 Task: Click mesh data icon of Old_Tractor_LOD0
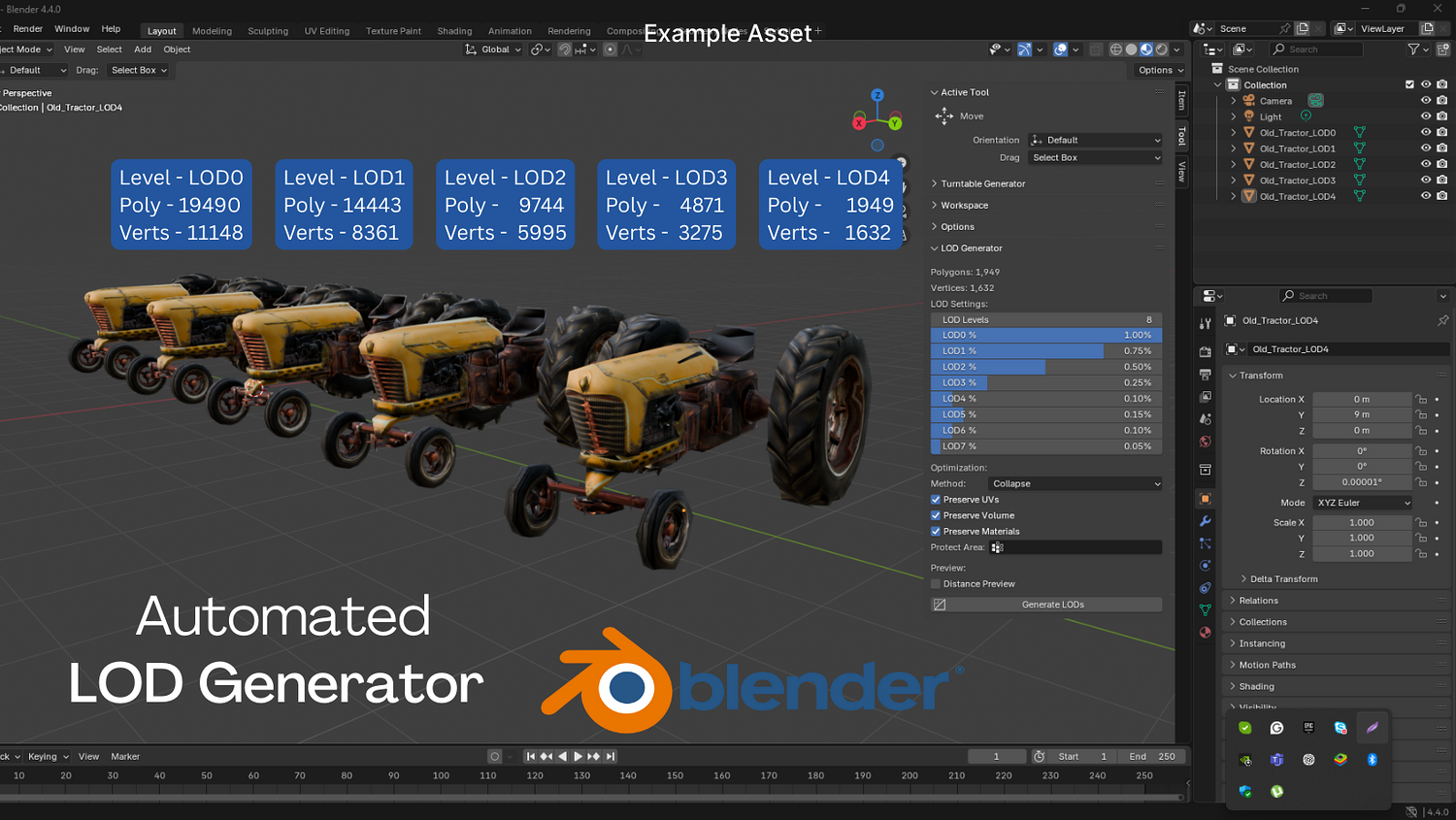[1359, 133]
